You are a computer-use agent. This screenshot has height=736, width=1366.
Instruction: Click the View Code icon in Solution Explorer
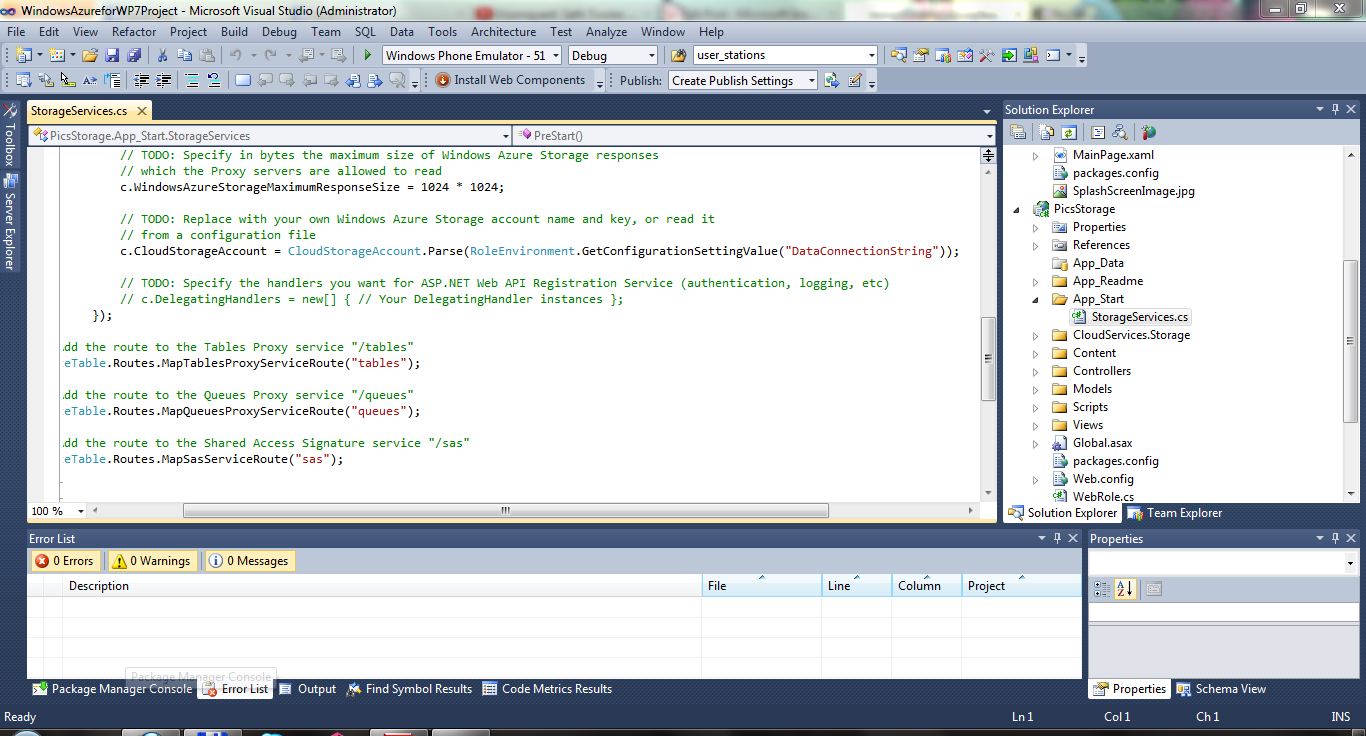tap(1097, 132)
